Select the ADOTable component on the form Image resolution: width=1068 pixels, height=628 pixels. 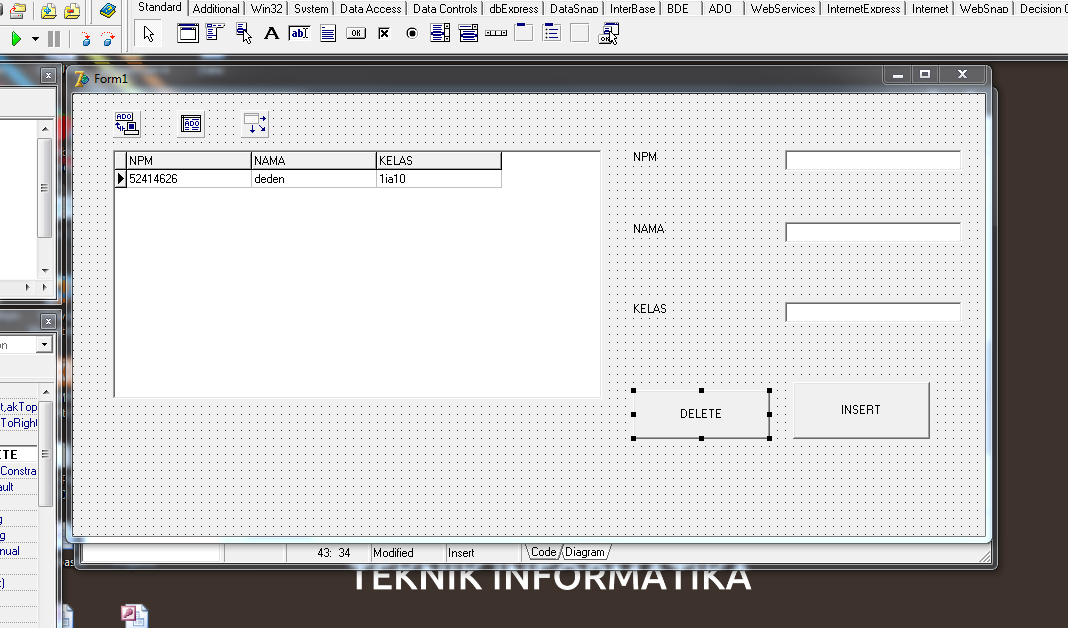[x=190, y=123]
